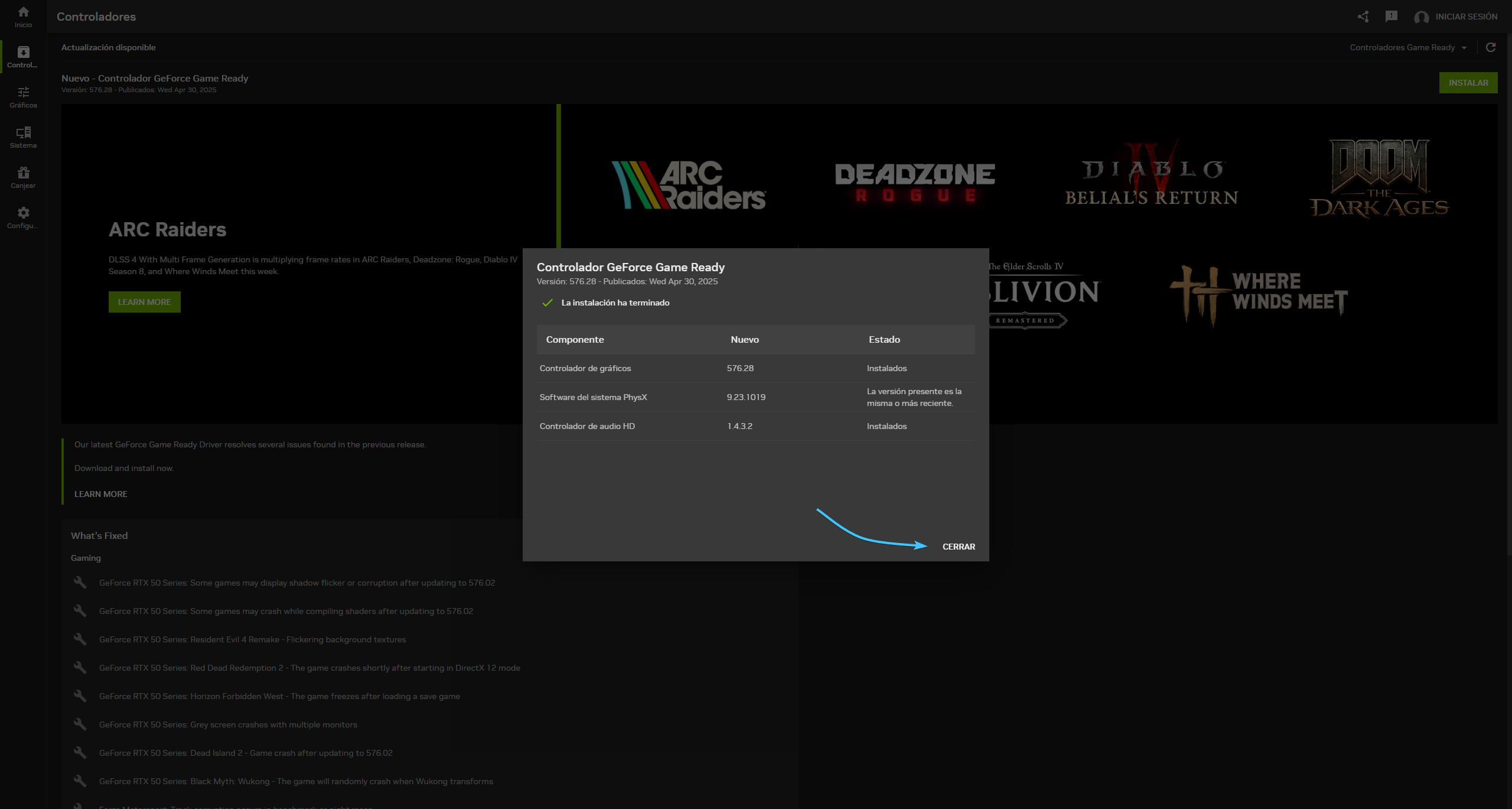This screenshot has width=1512, height=809.
Task: Click INICIAR SESIÓN to sign in
Action: (1466, 17)
